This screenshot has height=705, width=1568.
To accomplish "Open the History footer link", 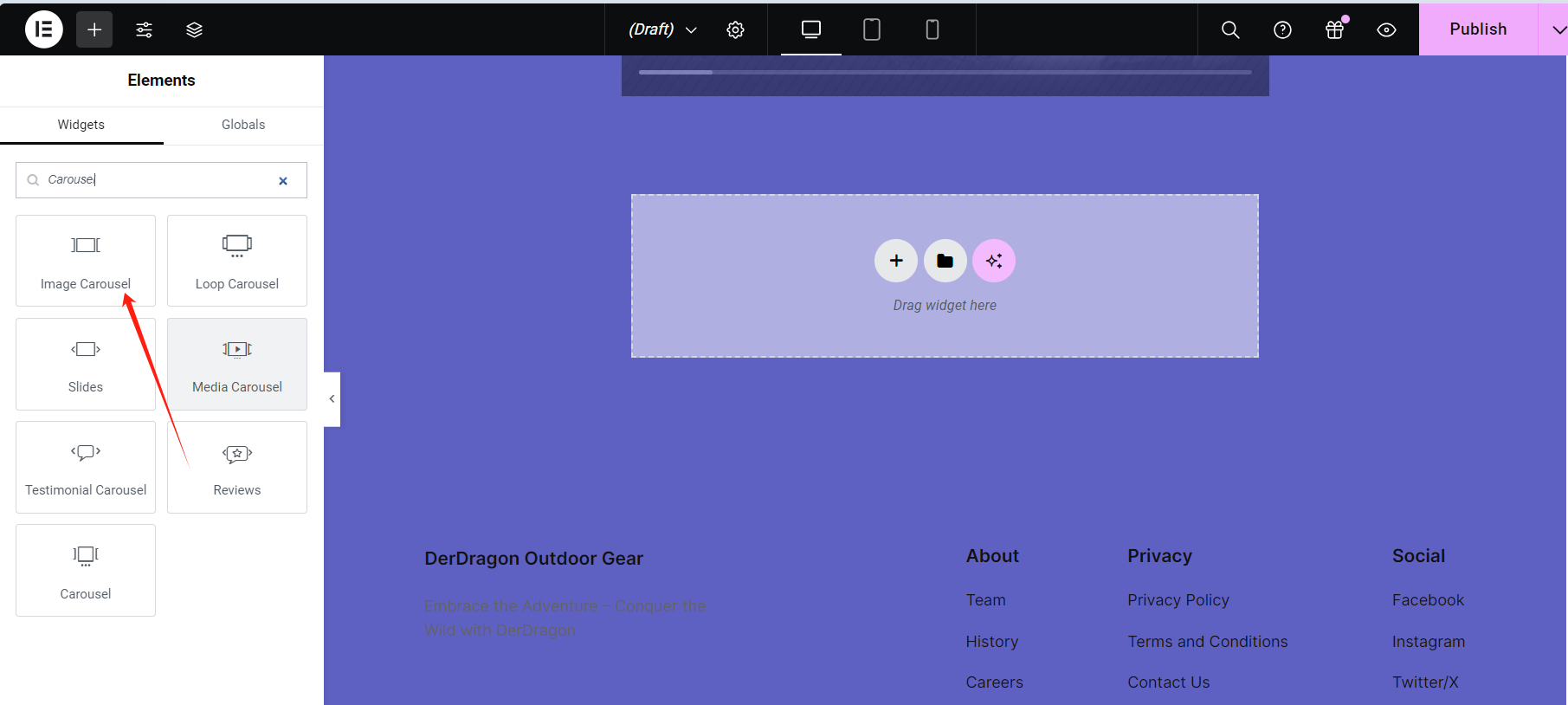I will coord(992,642).
